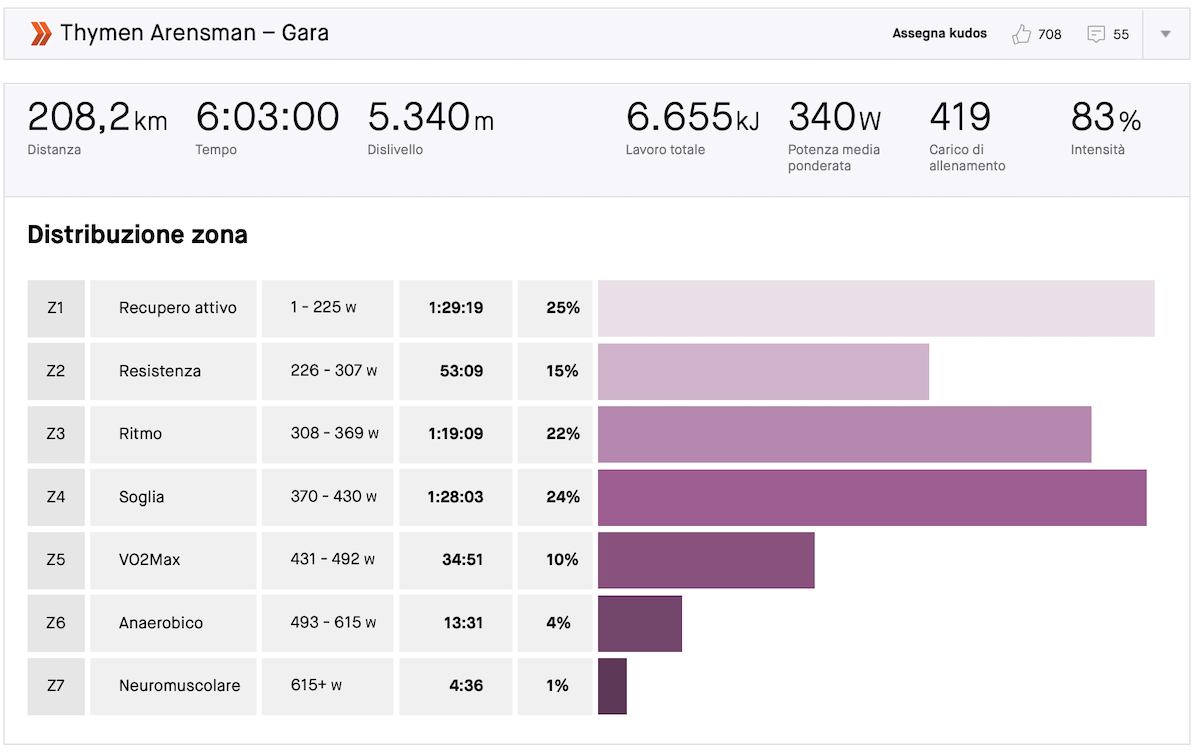Click the Z7 Neuromuscolare bar
This screenshot has height=753, width=1200.
(x=612, y=686)
